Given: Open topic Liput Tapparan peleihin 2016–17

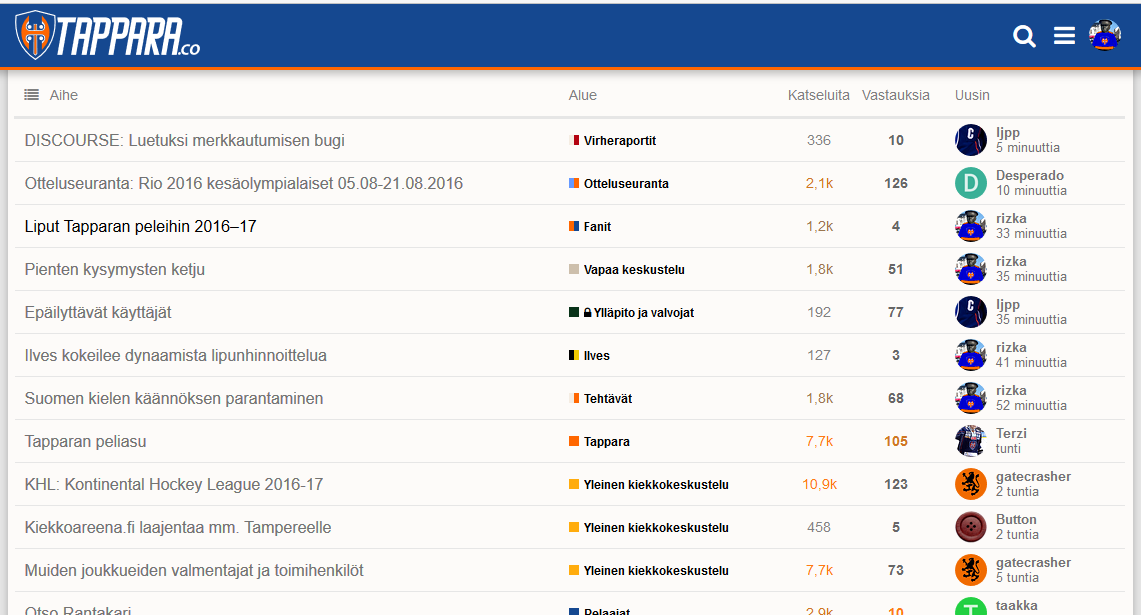Looking at the screenshot, I should [x=140, y=227].
